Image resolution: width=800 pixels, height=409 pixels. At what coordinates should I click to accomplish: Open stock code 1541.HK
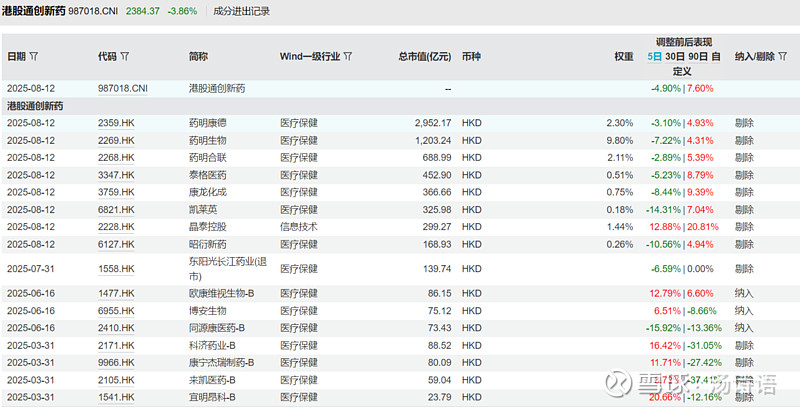[116, 397]
